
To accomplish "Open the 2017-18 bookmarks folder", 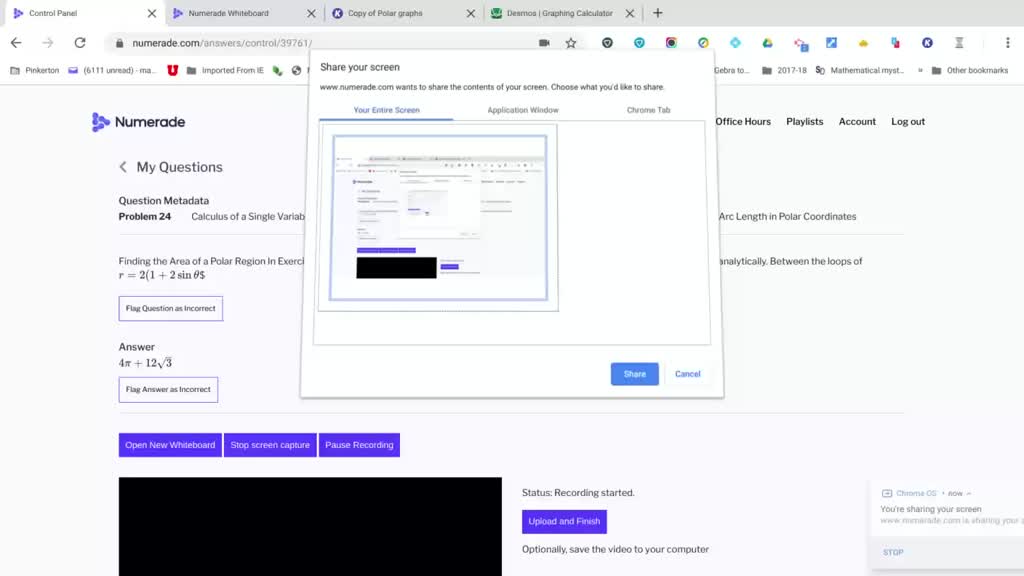I will click(x=784, y=71).
